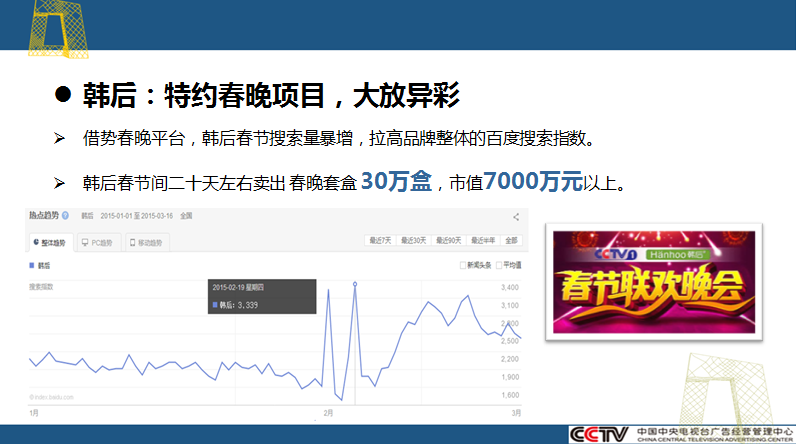Choose the 最近半年 time range

[x=483, y=241]
